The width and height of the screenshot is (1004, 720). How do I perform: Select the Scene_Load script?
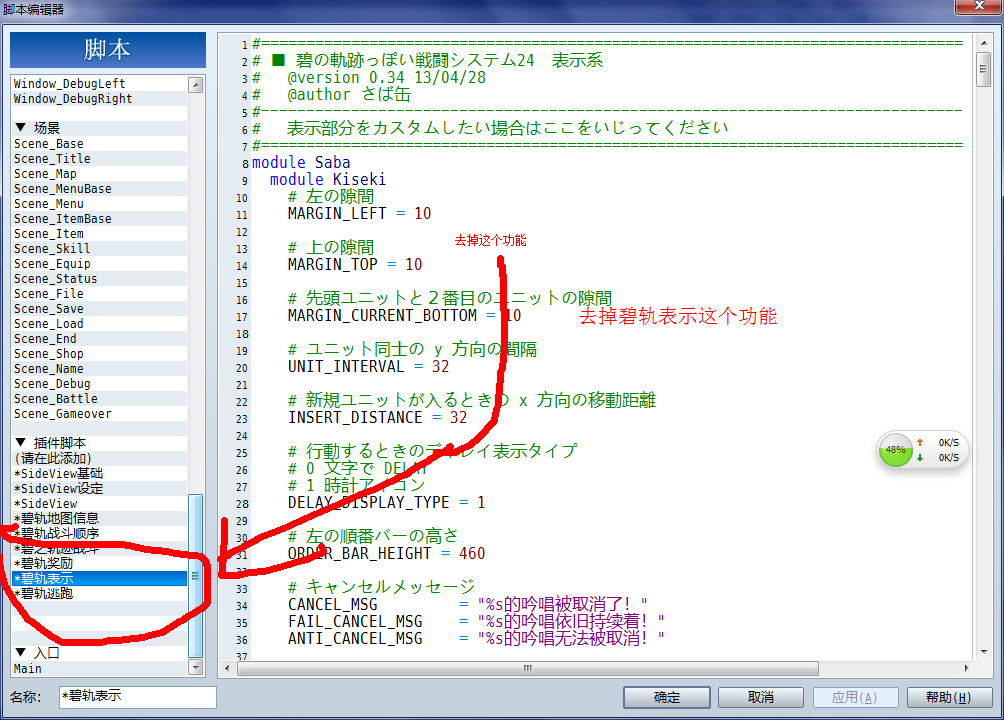[x=99, y=323]
